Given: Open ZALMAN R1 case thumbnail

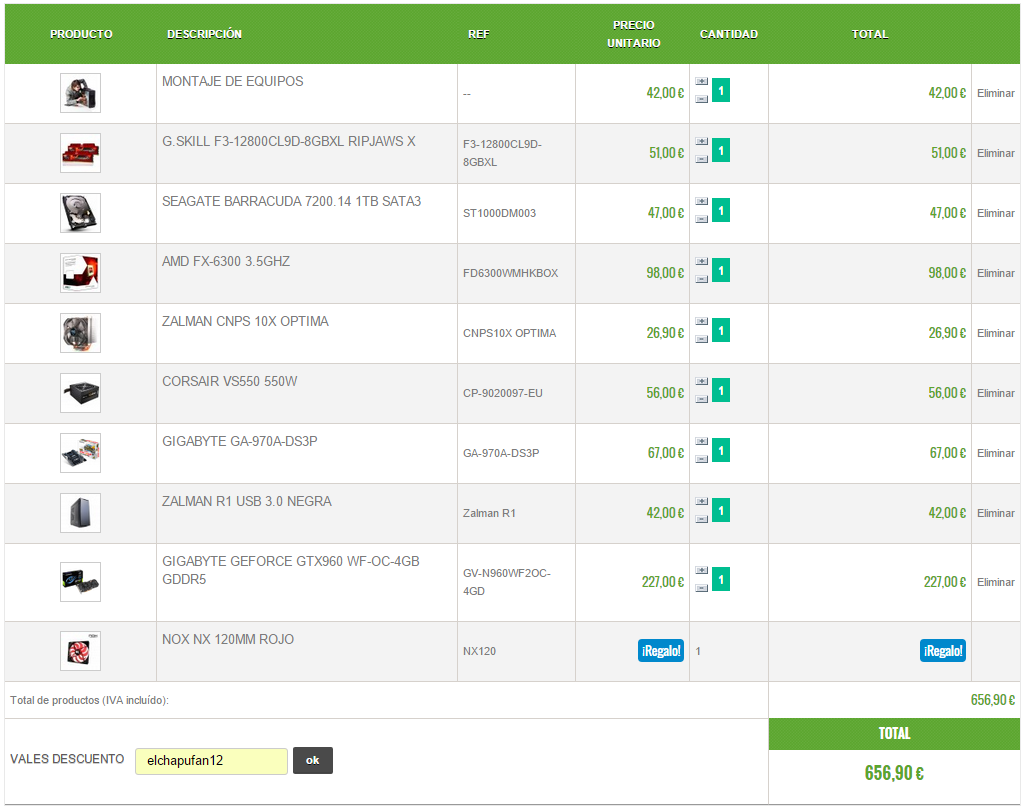Looking at the screenshot, I should (x=81, y=513).
